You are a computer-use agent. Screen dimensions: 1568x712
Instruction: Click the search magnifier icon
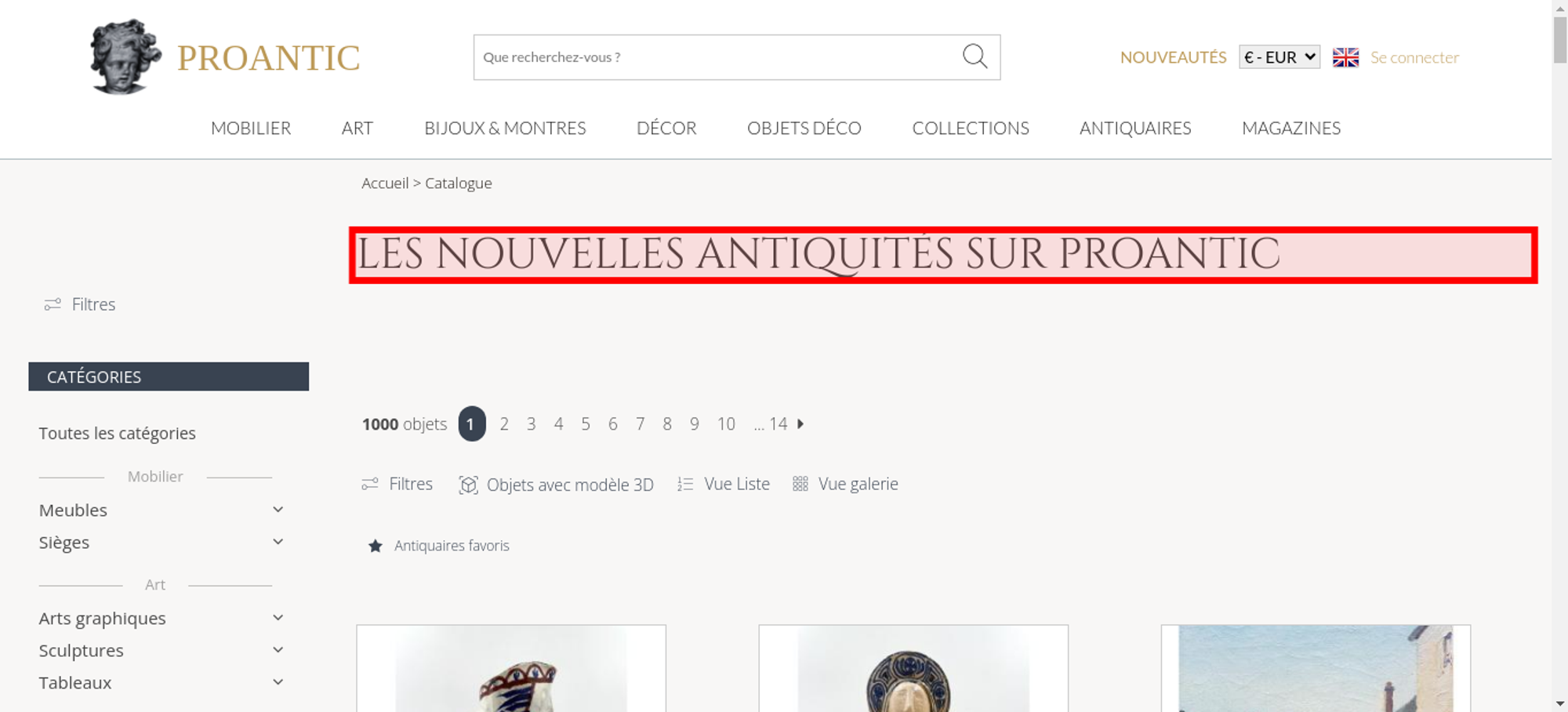point(975,56)
